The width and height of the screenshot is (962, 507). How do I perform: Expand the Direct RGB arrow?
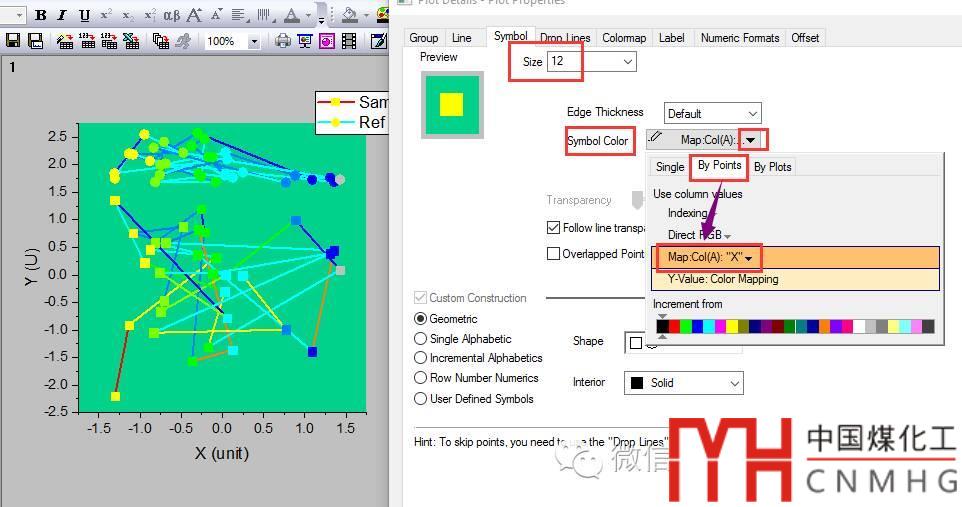(728, 236)
